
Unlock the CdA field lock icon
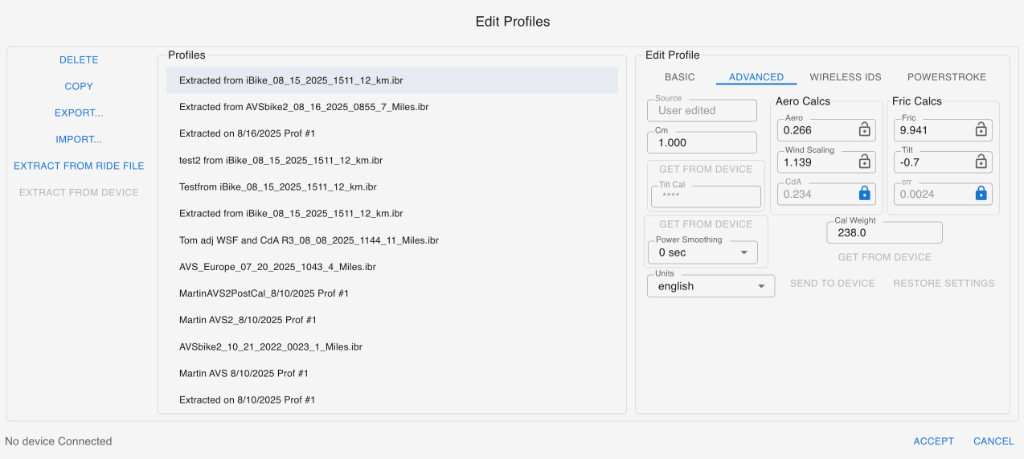point(865,194)
